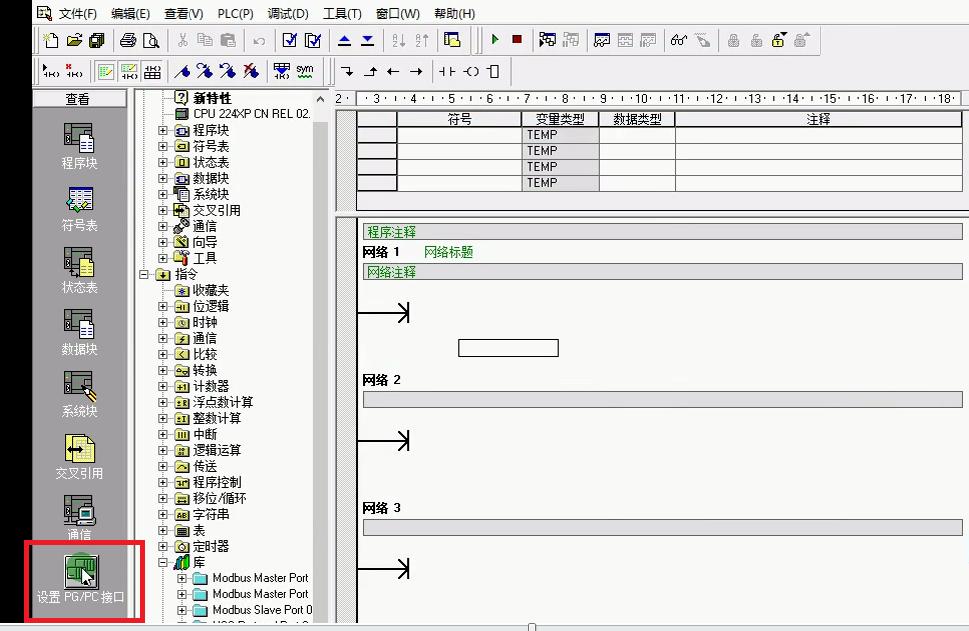Click the empty operand box under 网络 1
This screenshot has height=631, width=969.
point(508,347)
